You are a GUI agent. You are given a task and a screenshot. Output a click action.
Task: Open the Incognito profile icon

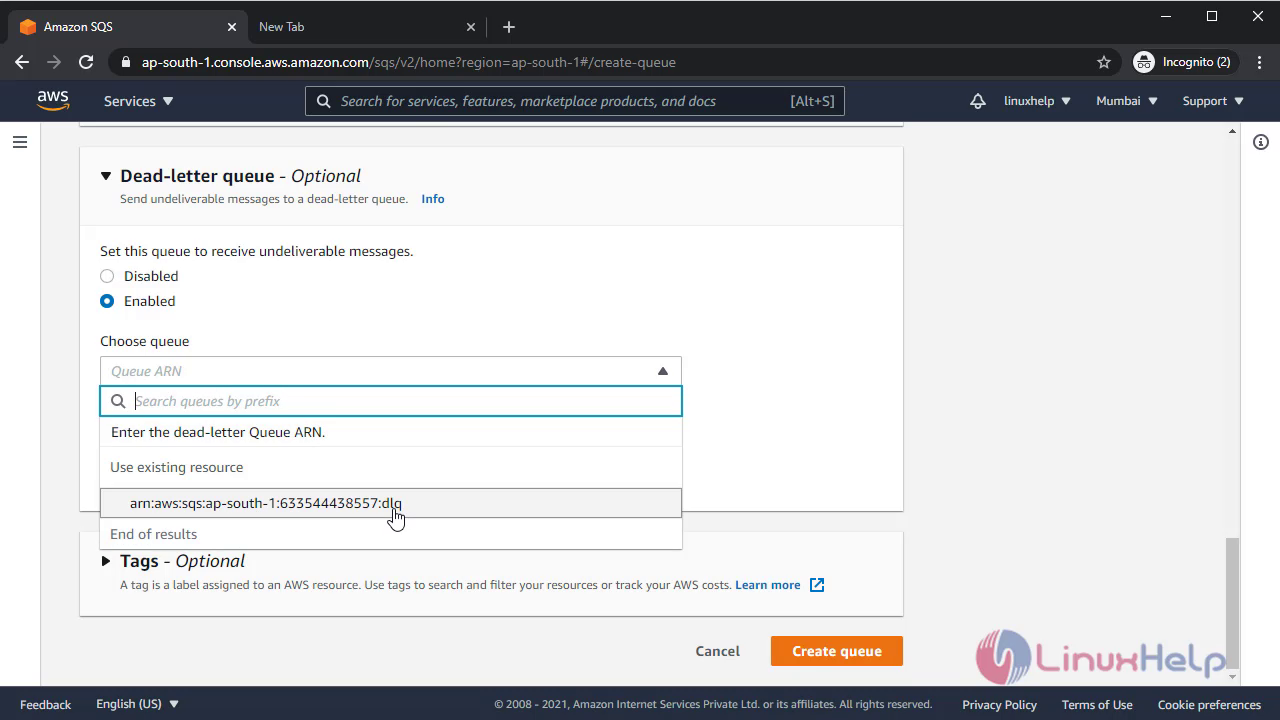tap(1143, 62)
